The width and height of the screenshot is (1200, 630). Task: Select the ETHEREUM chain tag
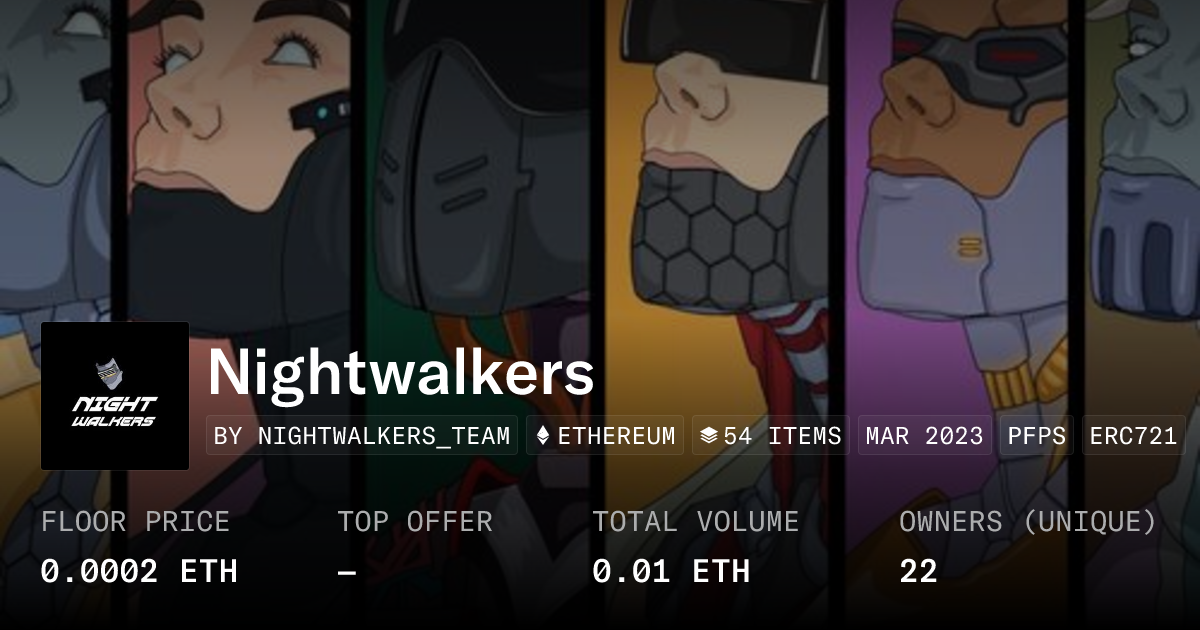pyautogui.click(x=605, y=436)
